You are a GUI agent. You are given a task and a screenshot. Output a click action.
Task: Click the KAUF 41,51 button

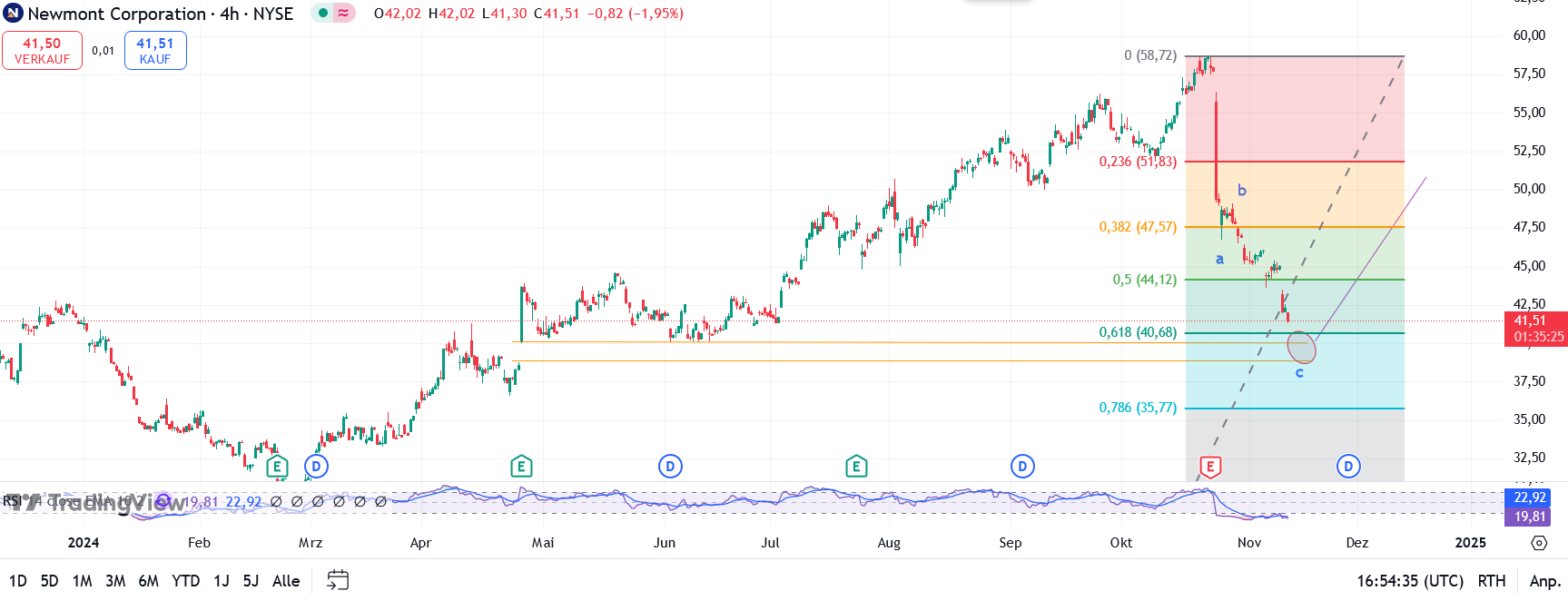pyautogui.click(x=155, y=51)
